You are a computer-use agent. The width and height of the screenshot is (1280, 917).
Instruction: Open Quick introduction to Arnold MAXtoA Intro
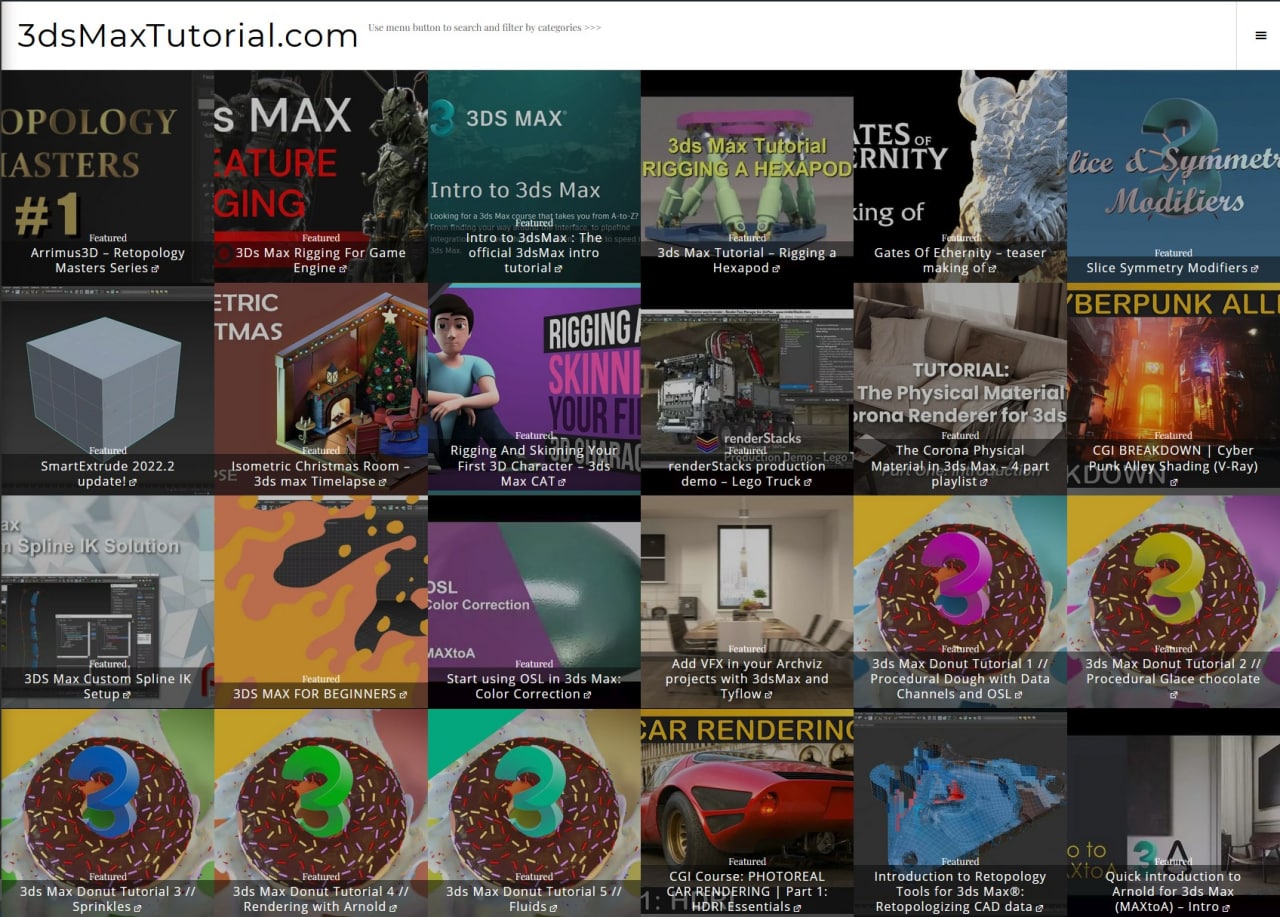1173,892
